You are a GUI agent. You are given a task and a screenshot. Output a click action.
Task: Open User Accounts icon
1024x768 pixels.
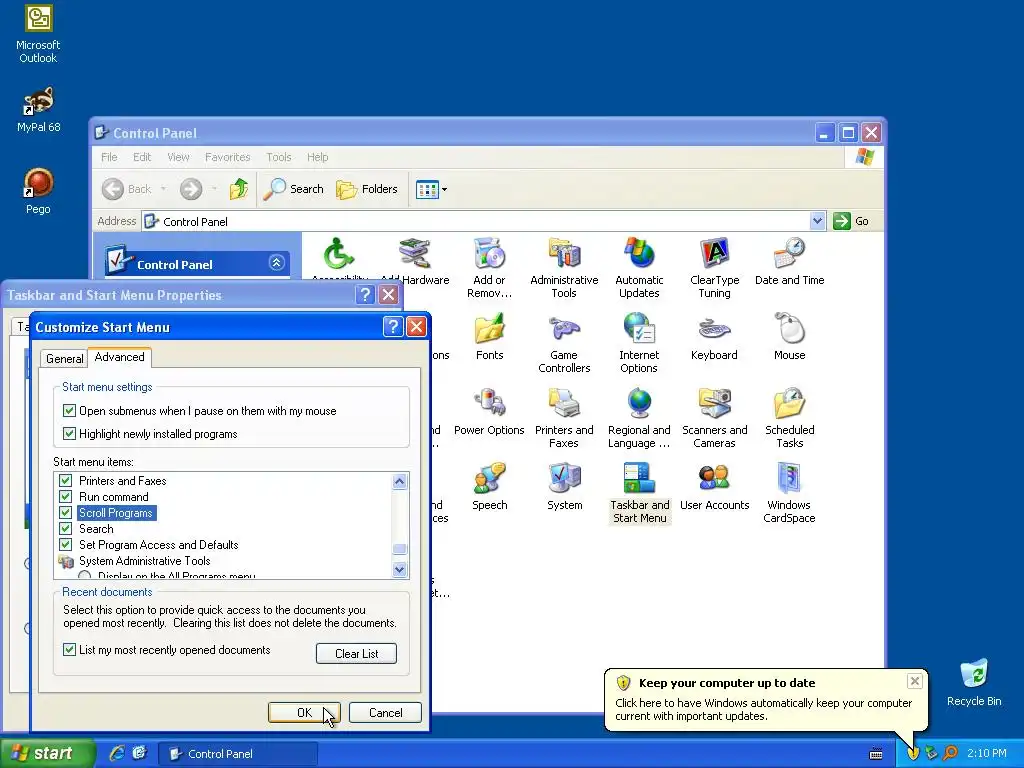click(x=714, y=487)
